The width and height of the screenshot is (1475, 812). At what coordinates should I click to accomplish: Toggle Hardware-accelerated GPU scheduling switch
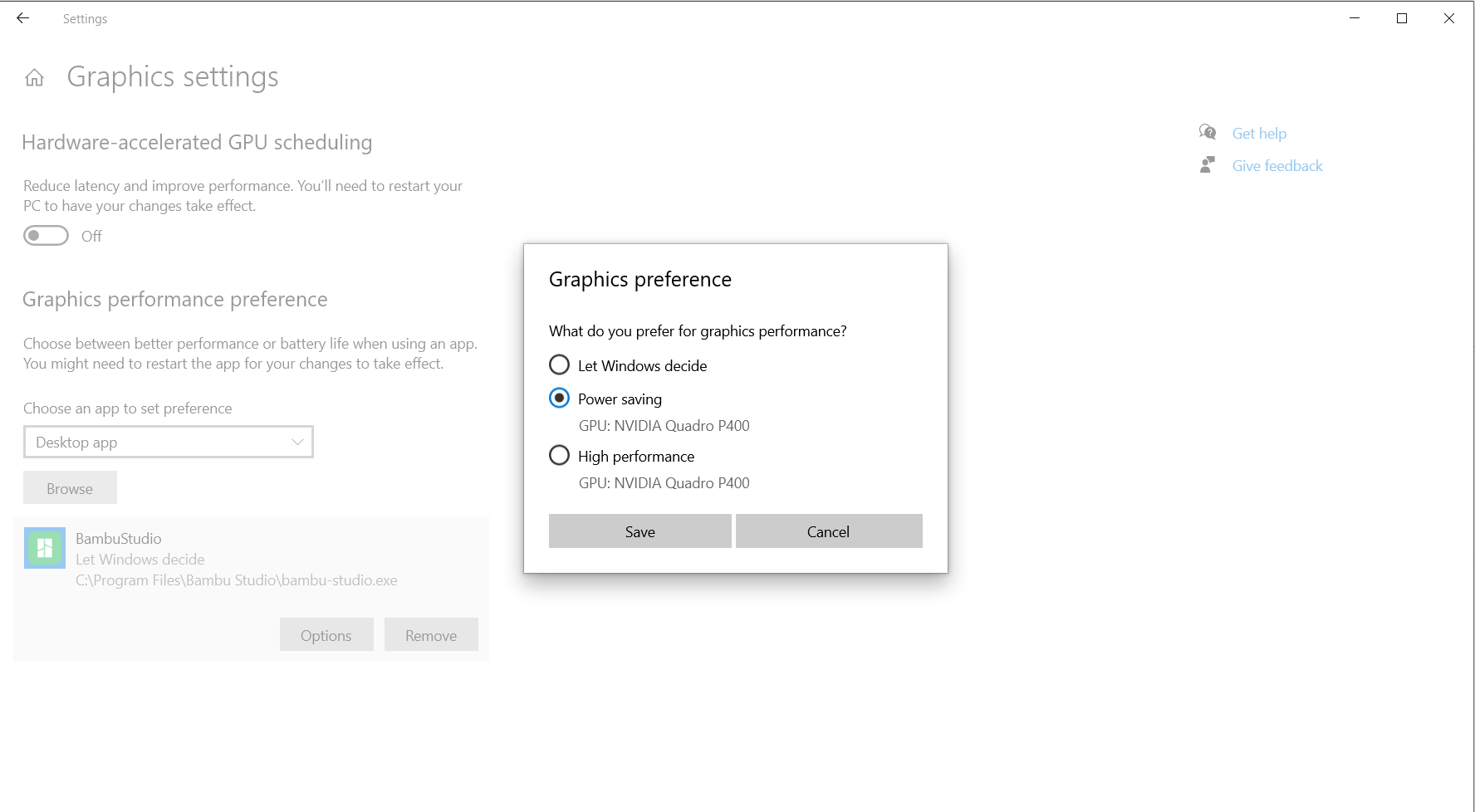(x=46, y=236)
